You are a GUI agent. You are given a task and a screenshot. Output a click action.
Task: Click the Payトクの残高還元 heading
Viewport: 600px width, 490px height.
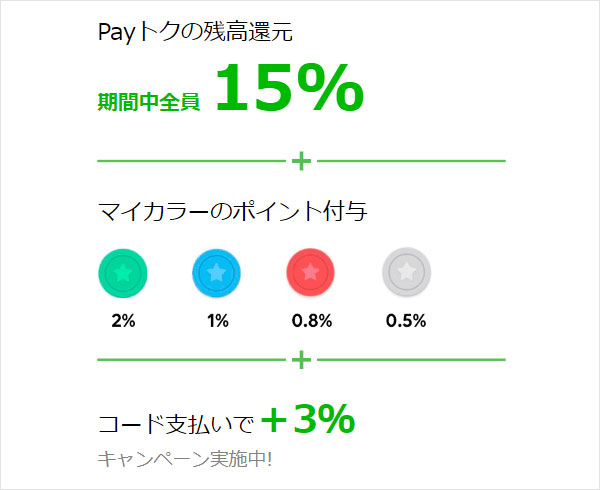click(196, 32)
